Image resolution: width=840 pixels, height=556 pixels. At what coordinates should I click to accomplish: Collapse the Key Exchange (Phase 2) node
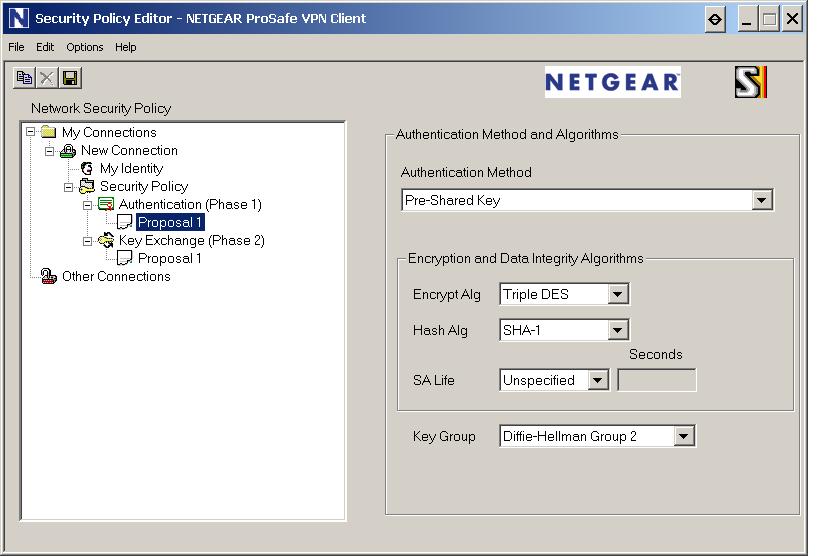coord(87,242)
